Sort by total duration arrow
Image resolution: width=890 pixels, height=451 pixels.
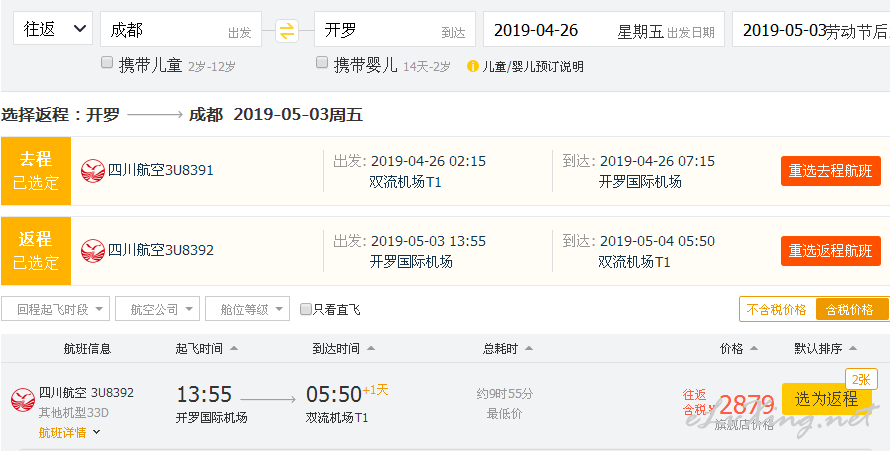[528, 348]
